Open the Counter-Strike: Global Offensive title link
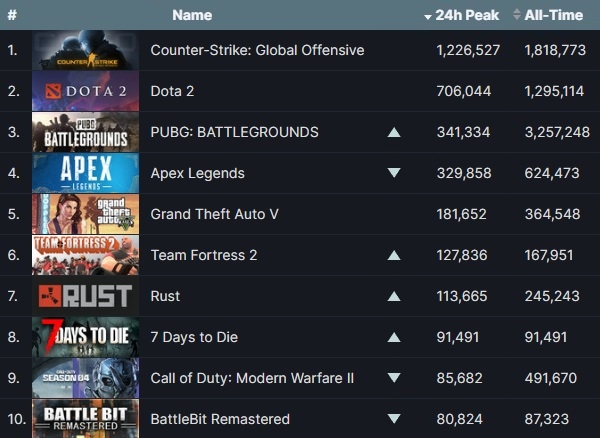This screenshot has width=600, height=438. click(x=257, y=50)
